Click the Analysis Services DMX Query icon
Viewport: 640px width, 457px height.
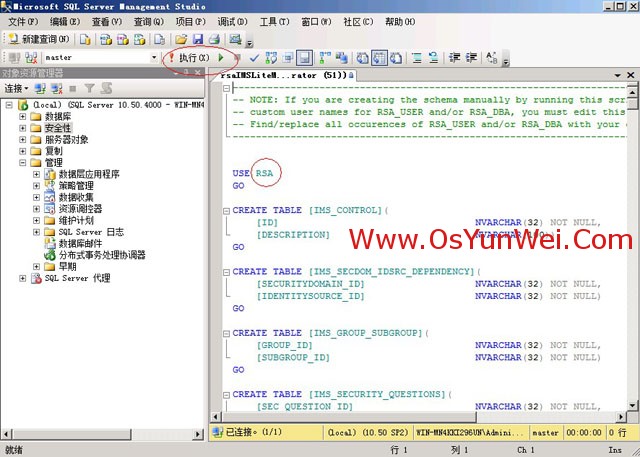click(123, 39)
